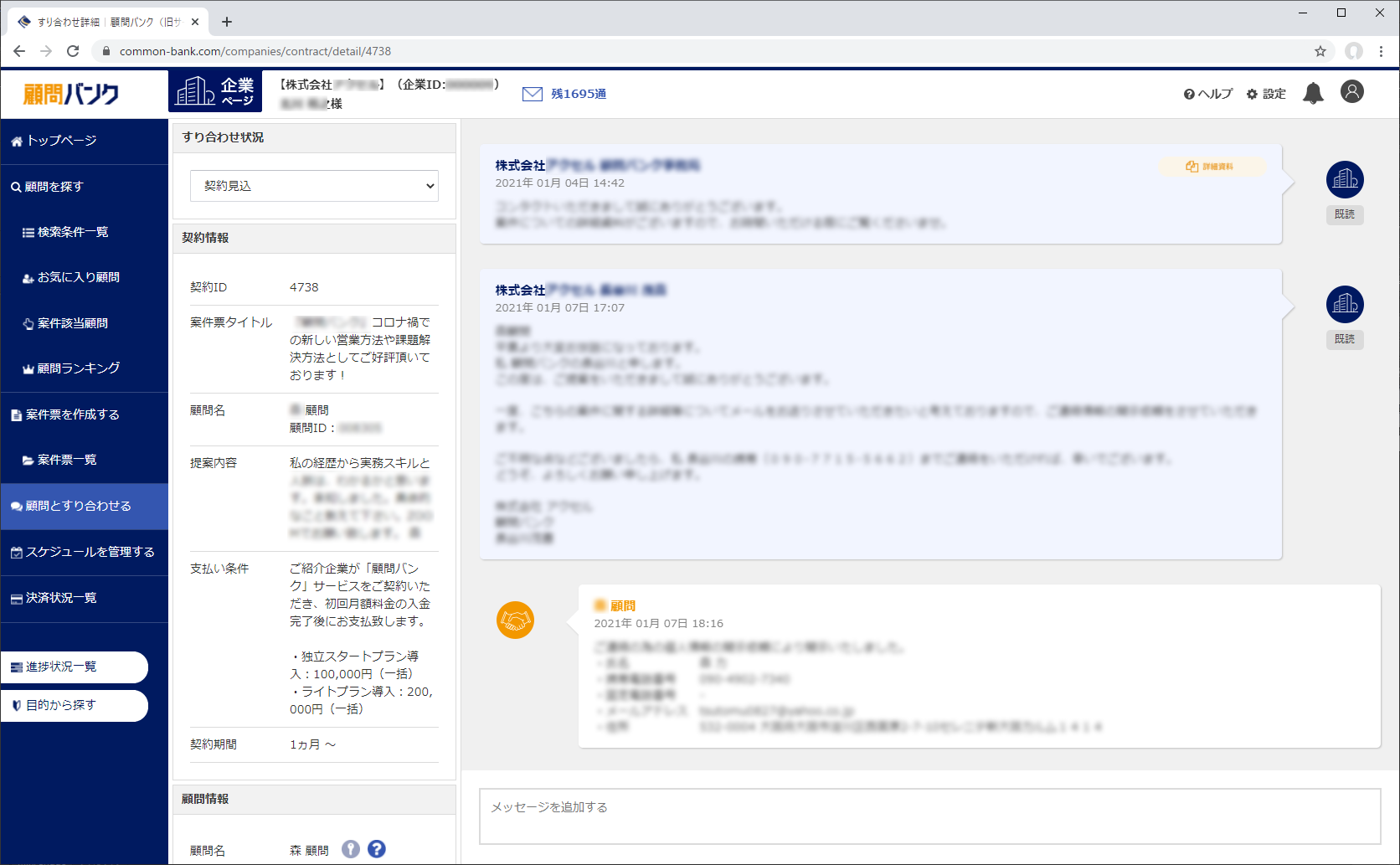Viewport: 1400px width, 865px height.
Task: Click the mail envelope icon in header
Action: pyautogui.click(x=532, y=94)
